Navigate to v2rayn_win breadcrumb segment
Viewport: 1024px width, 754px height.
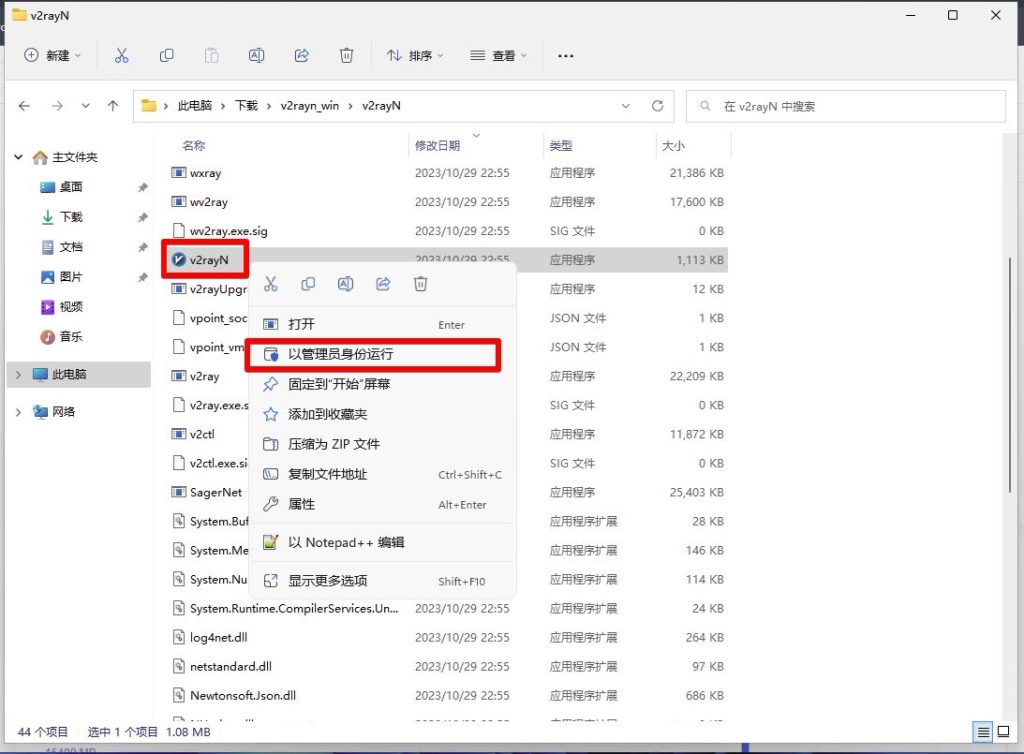[310, 106]
